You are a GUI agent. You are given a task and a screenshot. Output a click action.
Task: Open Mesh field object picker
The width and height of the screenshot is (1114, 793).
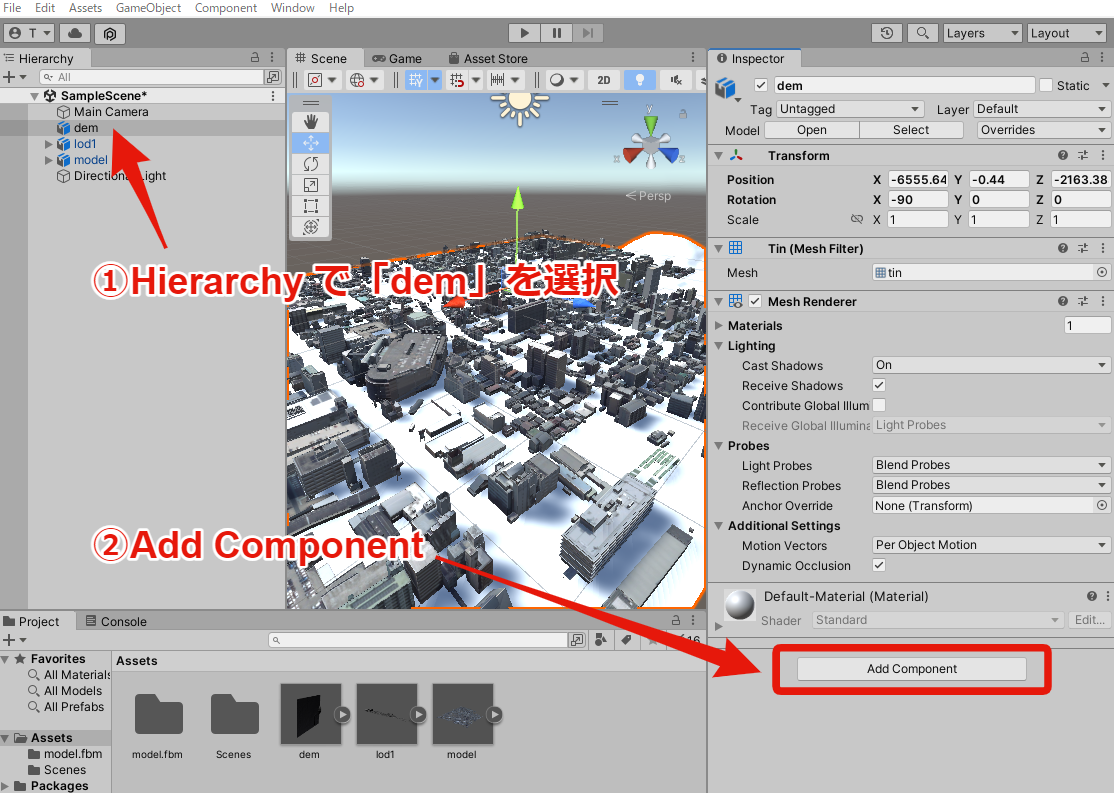tap(1101, 272)
